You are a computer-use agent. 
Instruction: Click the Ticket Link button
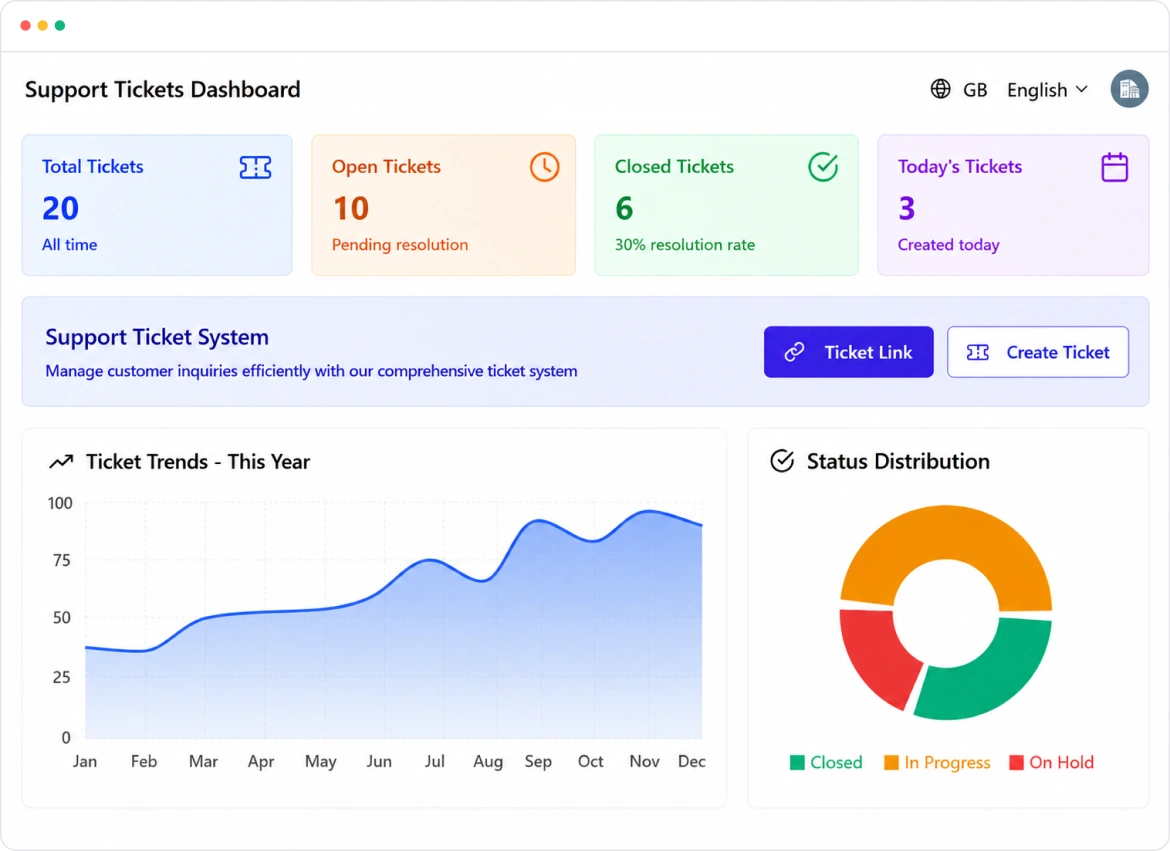point(848,352)
